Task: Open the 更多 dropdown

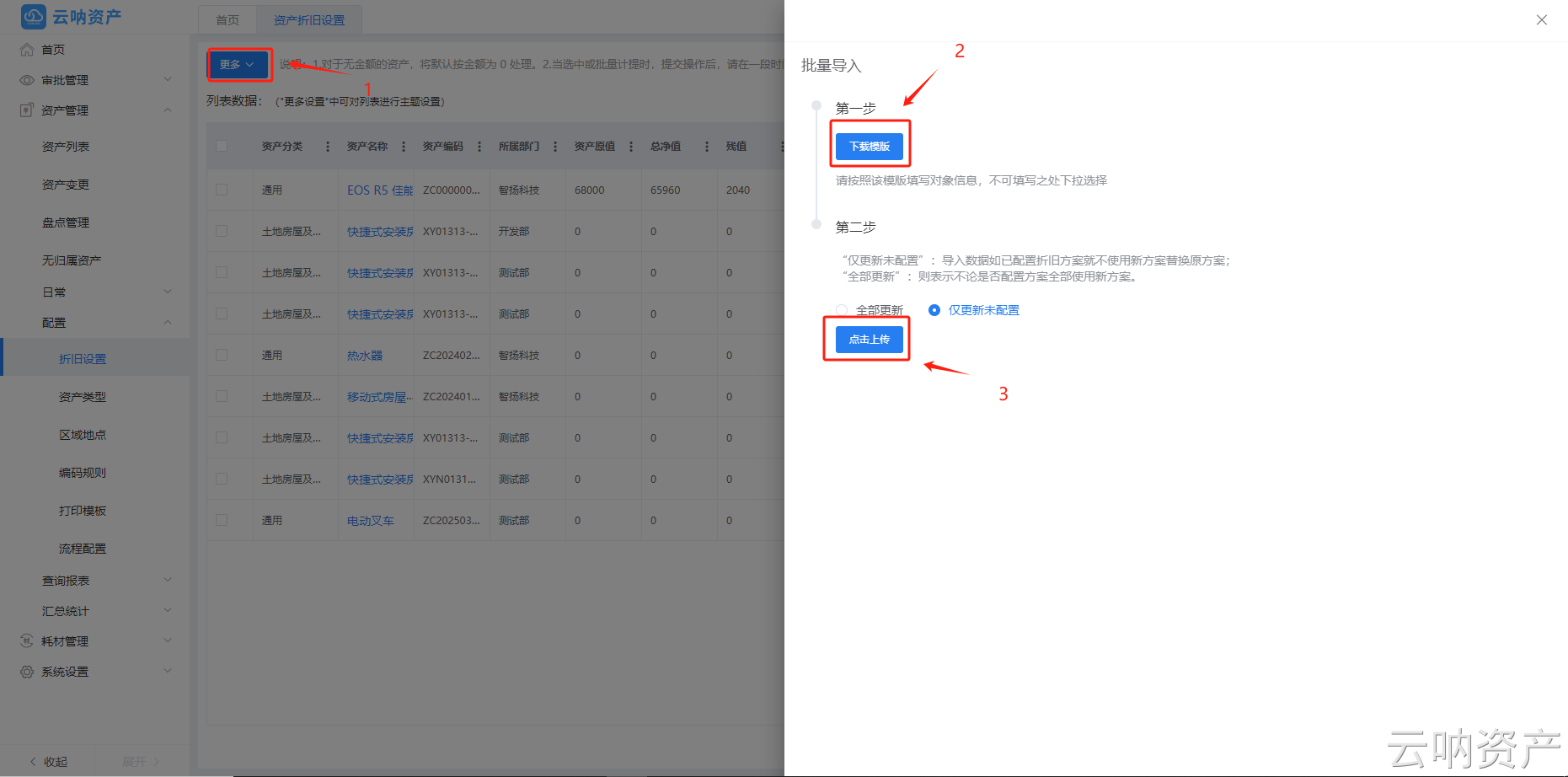Action: (x=238, y=63)
